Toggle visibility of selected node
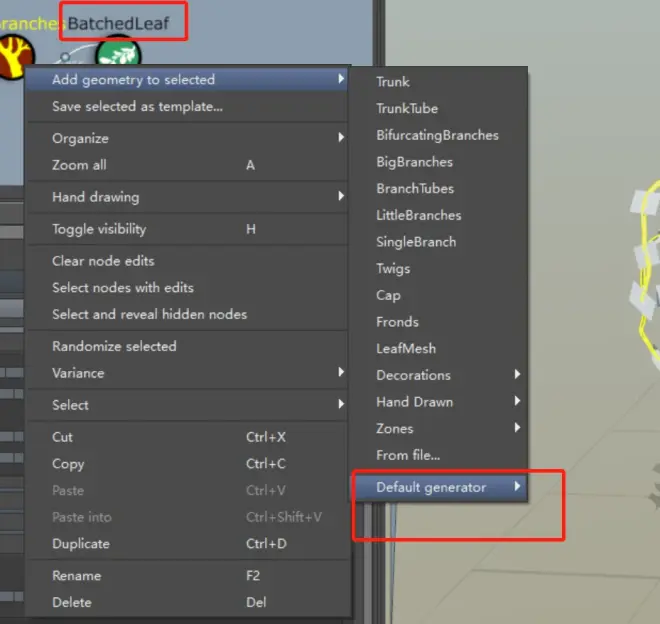 [x=99, y=229]
